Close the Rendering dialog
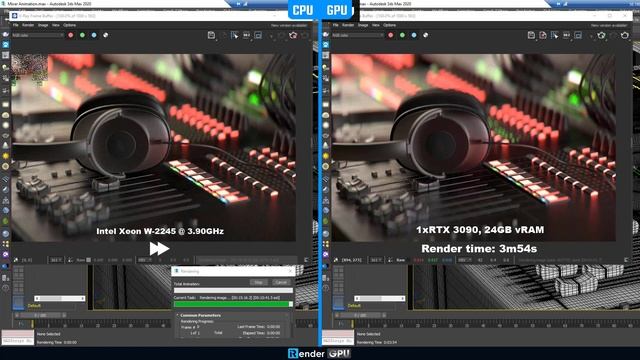Viewport: 640px width, 360px height. (x=290, y=271)
